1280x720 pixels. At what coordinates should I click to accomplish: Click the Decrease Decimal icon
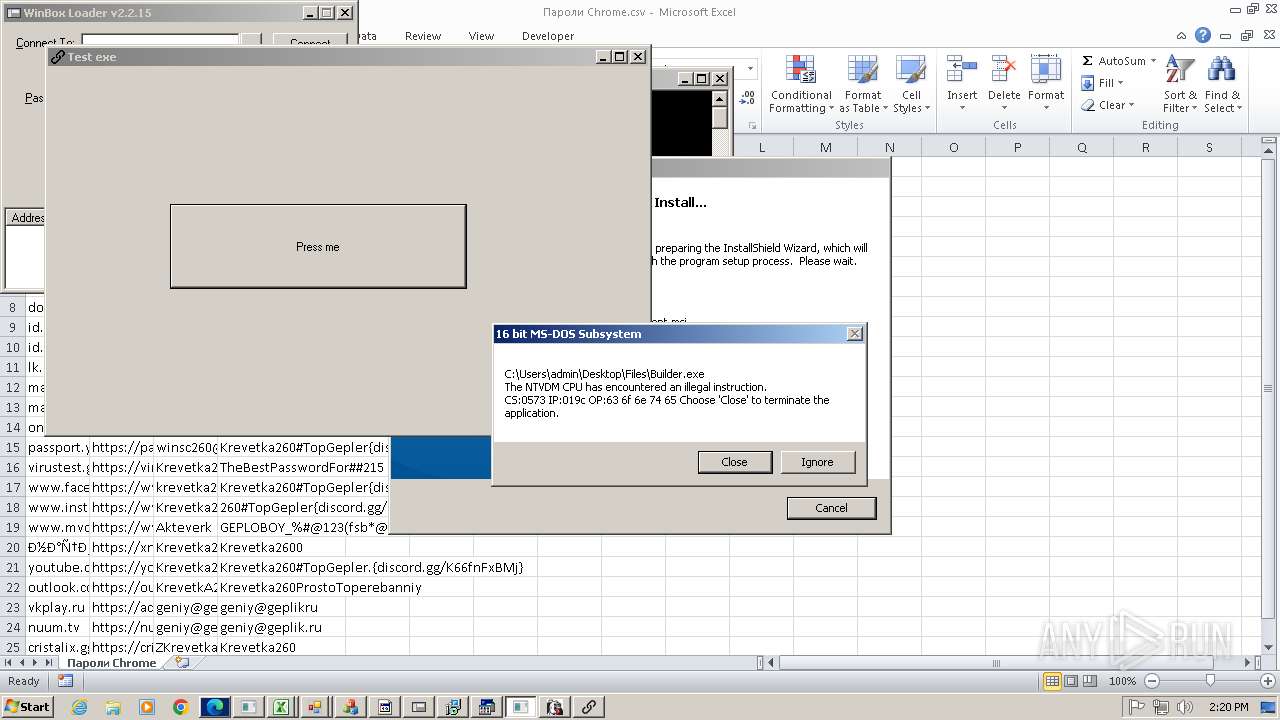click(x=747, y=98)
